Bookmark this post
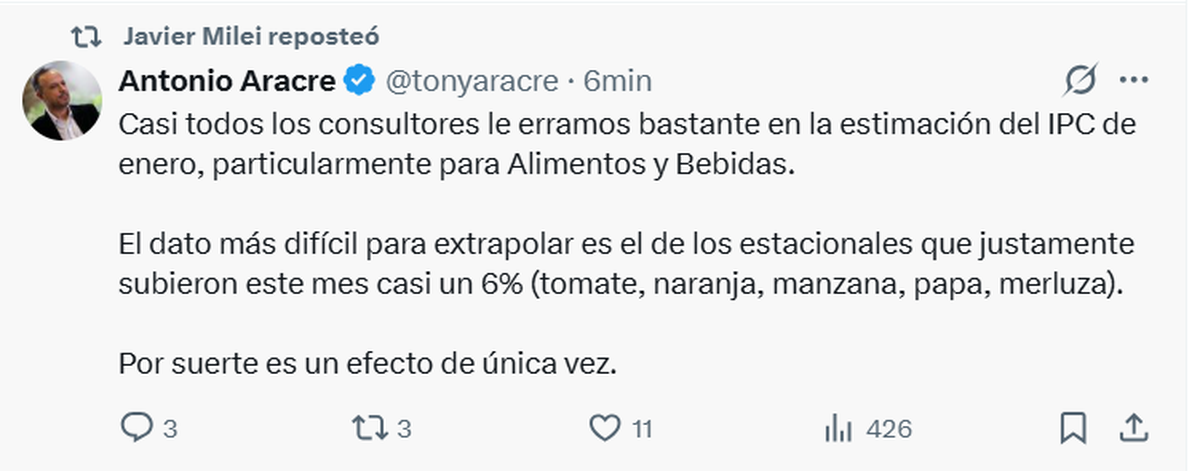Image resolution: width=1200 pixels, height=471 pixels. coord(1072,428)
